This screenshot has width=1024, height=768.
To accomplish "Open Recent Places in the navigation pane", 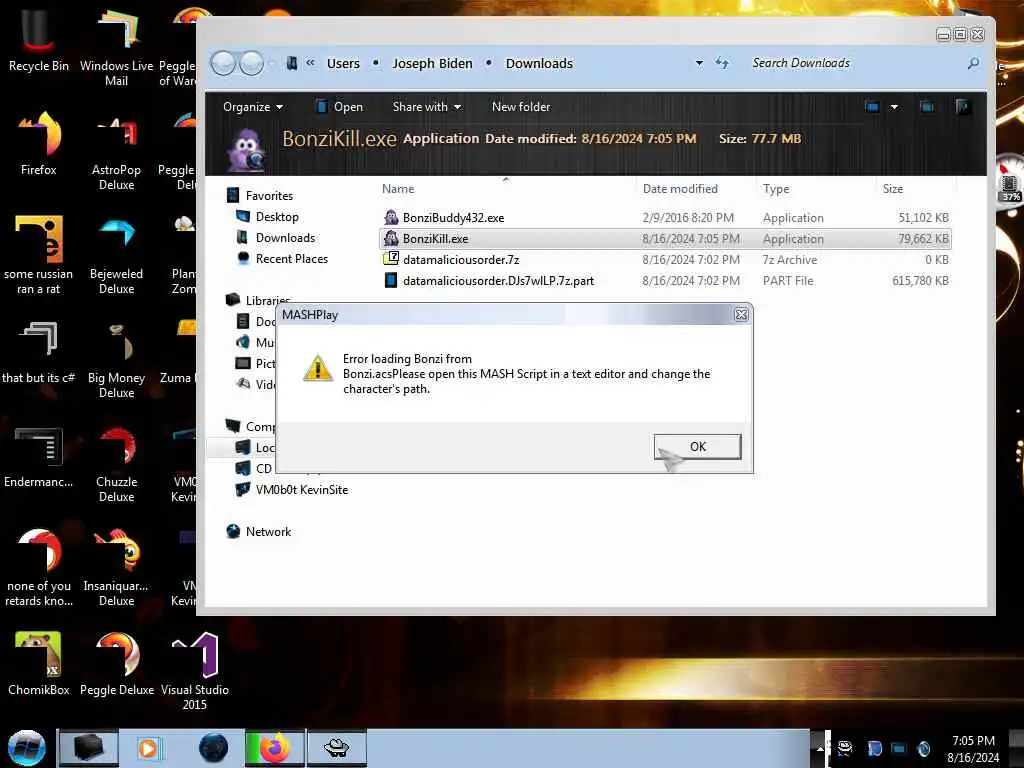I will 291,259.
